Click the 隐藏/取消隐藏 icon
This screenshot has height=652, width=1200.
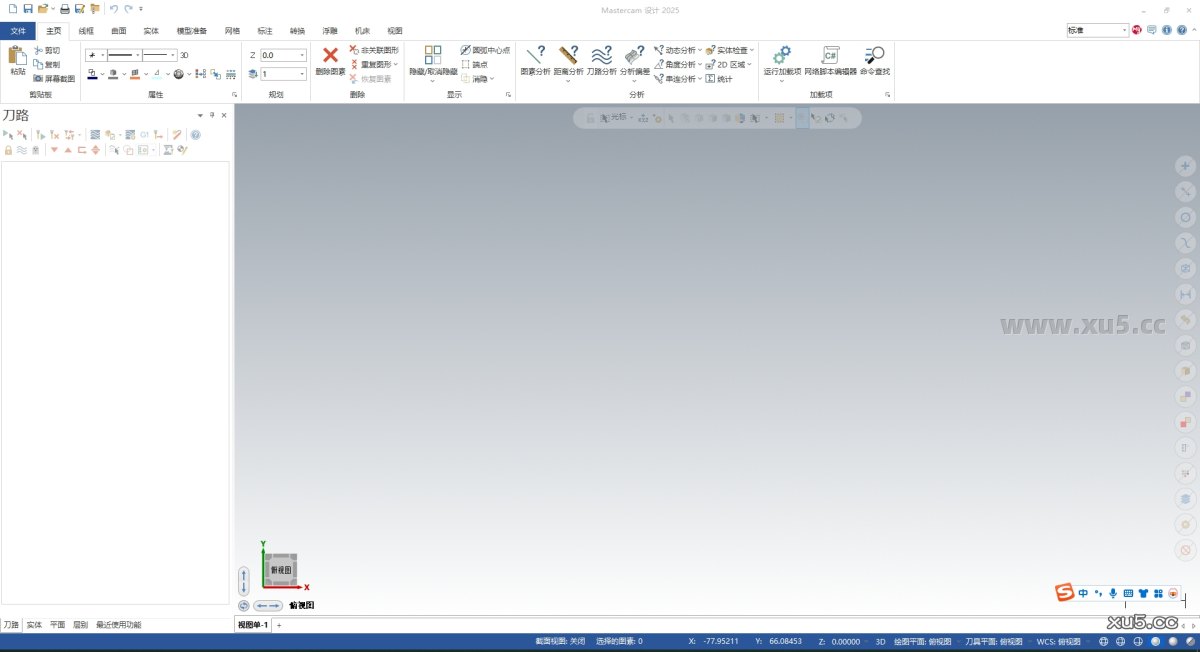tap(433, 56)
